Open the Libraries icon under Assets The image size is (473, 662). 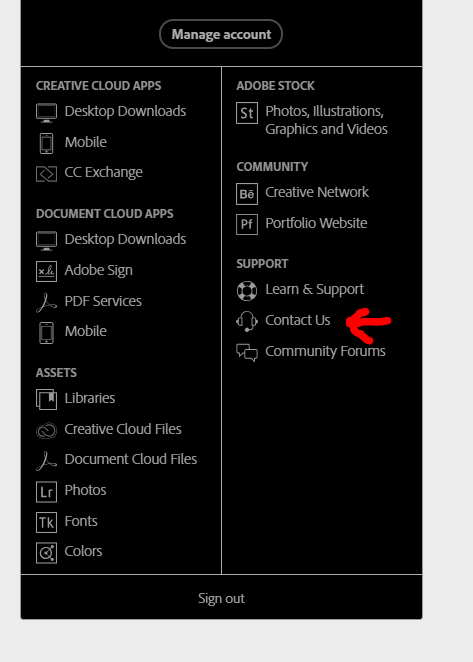pyautogui.click(x=46, y=399)
